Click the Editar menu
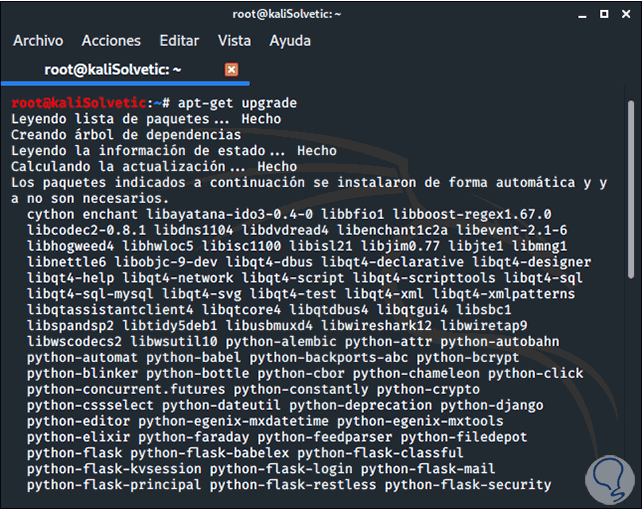This screenshot has width=642, height=509. pos(179,41)
